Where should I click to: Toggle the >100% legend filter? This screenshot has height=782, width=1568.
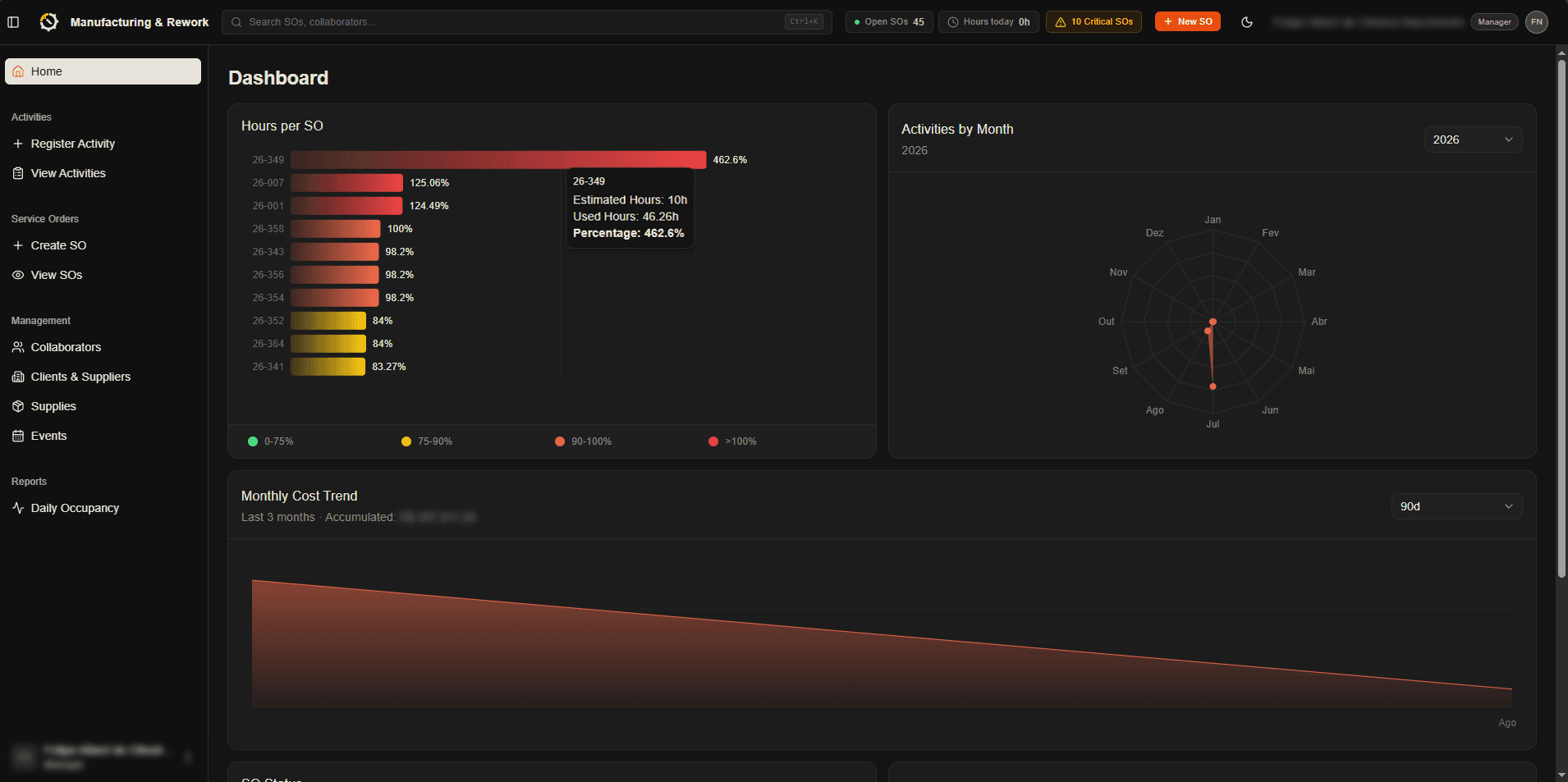click(732, 441)
